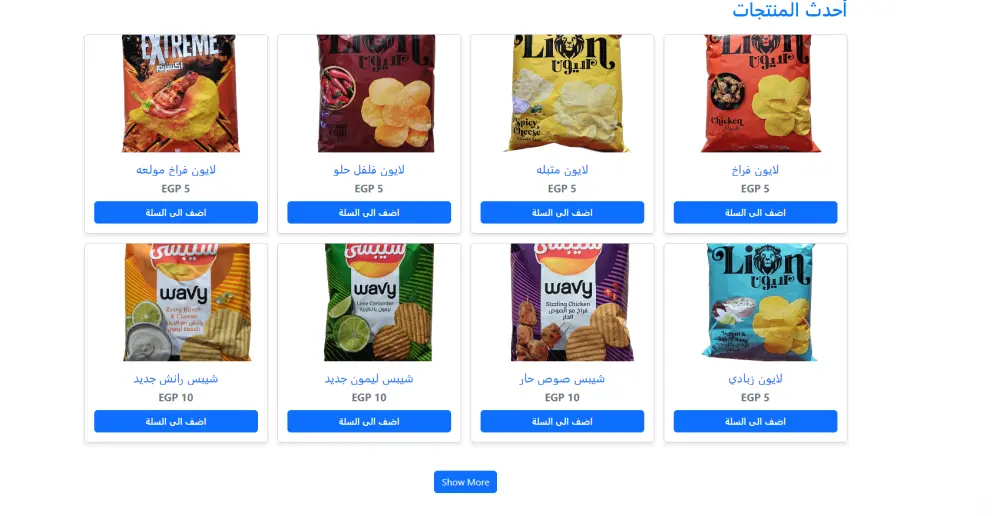Add لايون زبادي to the cart
This screenshot has width=1000, height=516.
[756, 421]
